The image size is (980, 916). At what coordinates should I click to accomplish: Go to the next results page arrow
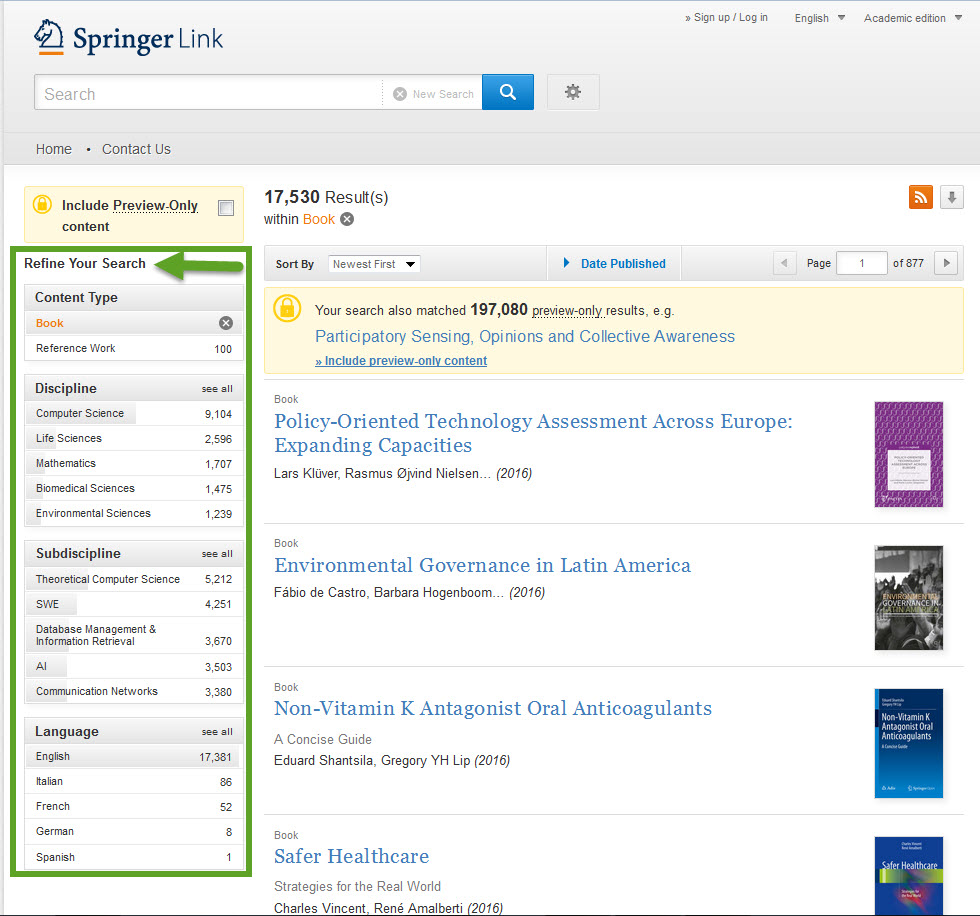[946, 263]
